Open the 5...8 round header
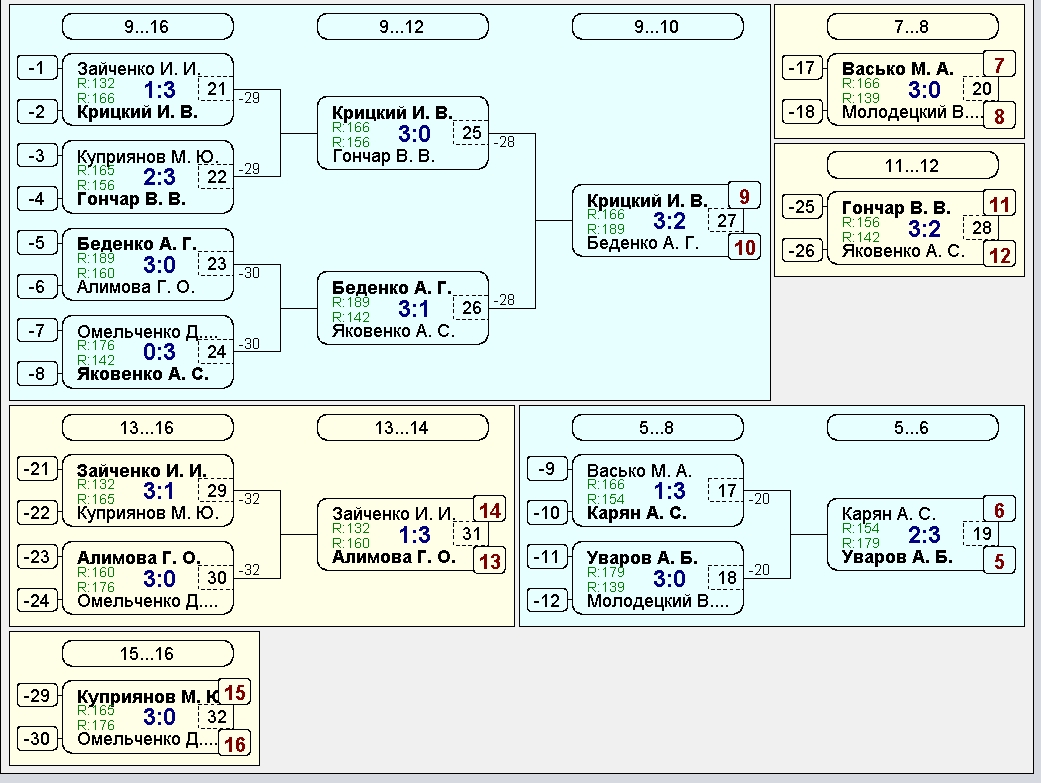 pyautogui.click(x=657, y=428)
